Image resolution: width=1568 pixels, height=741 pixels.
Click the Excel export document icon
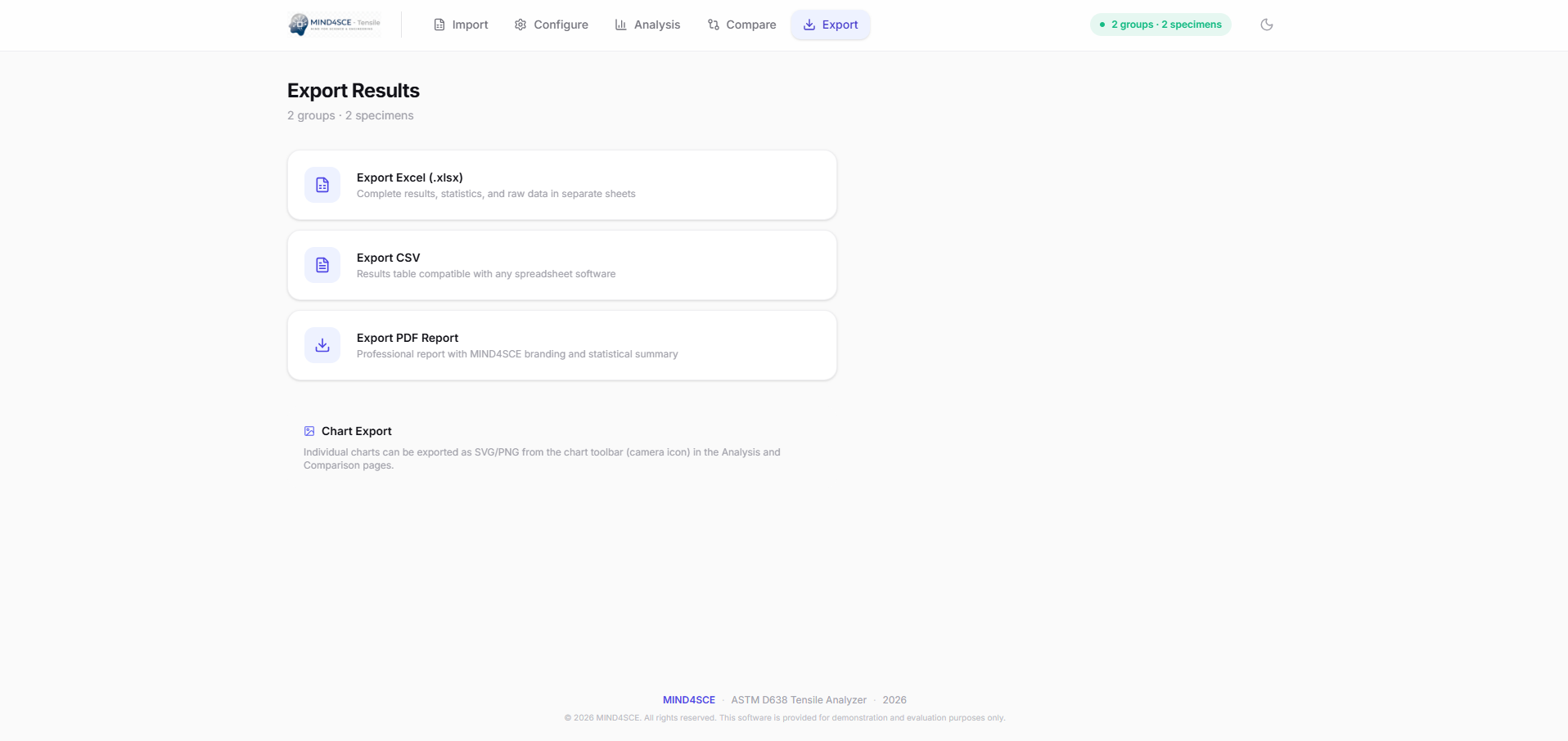(x=322, y=185)
